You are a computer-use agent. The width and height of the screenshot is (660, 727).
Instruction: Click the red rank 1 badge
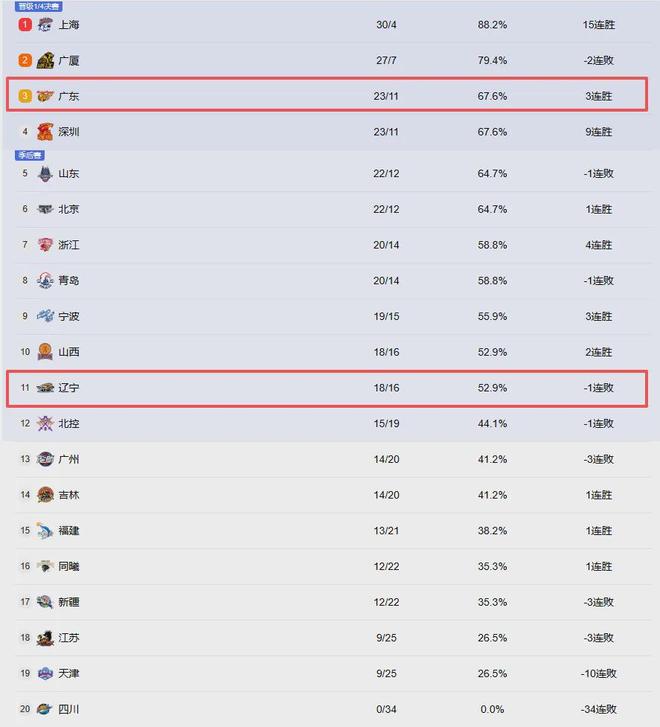tap(26, 24)
